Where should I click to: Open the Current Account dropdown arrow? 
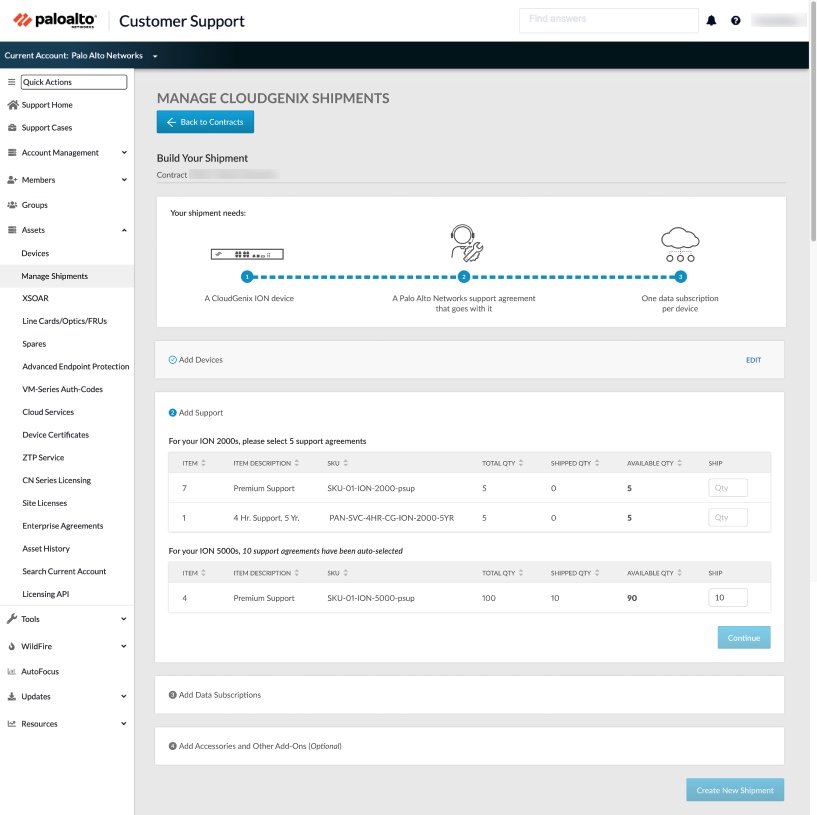pyautogui.click(x=155, y=56)
